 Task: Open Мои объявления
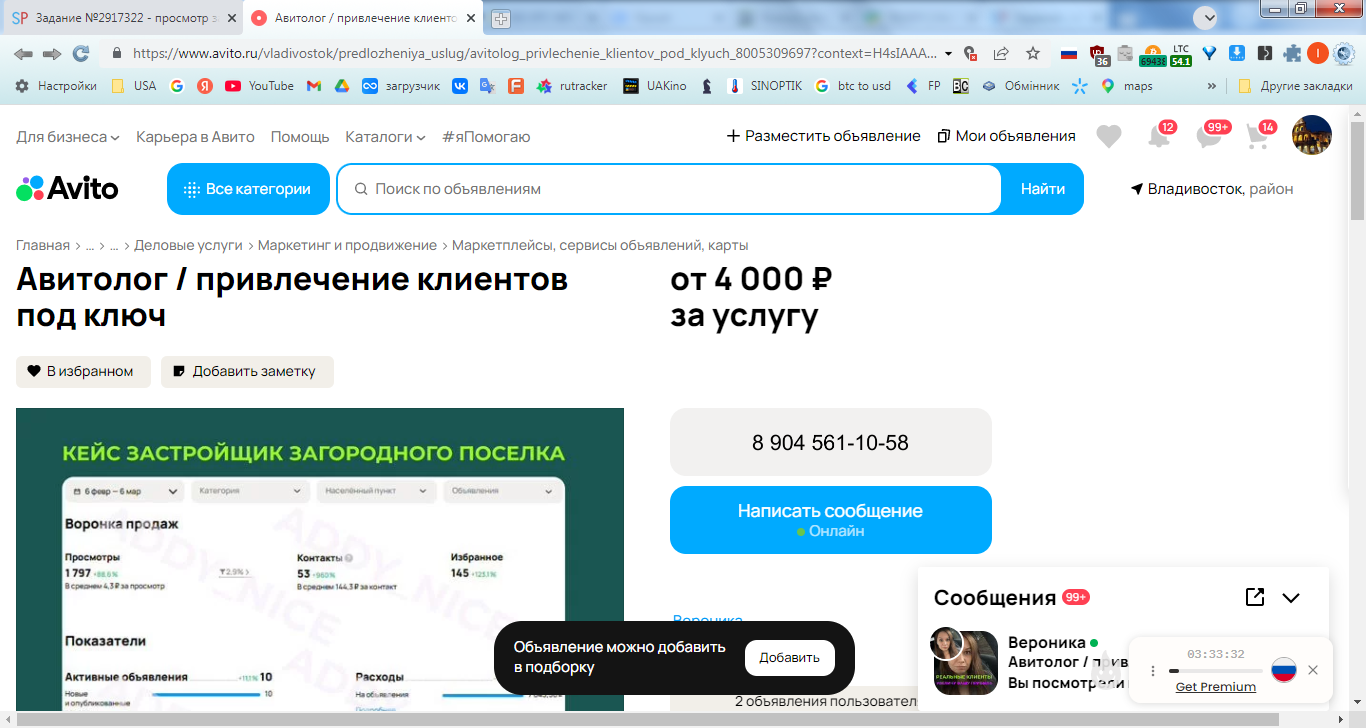click(x=1006, y=136)
